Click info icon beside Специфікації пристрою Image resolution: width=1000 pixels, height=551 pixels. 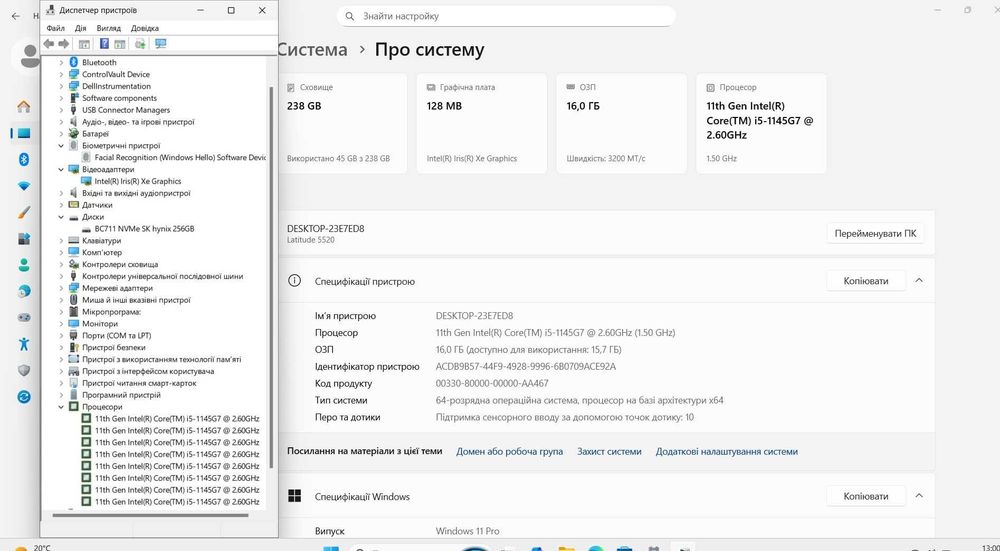pyautogui.click(x=294, y=281)
